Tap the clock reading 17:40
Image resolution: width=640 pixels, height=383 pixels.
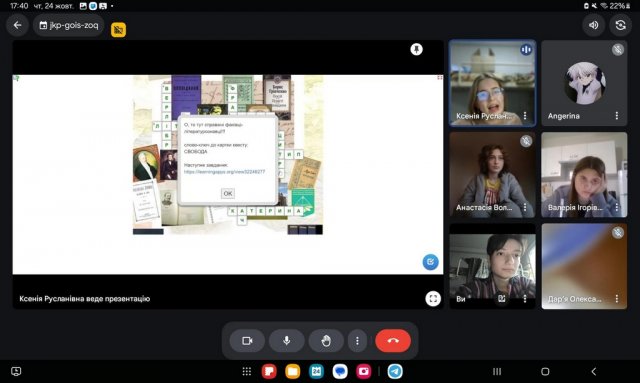tap(19, 6)
